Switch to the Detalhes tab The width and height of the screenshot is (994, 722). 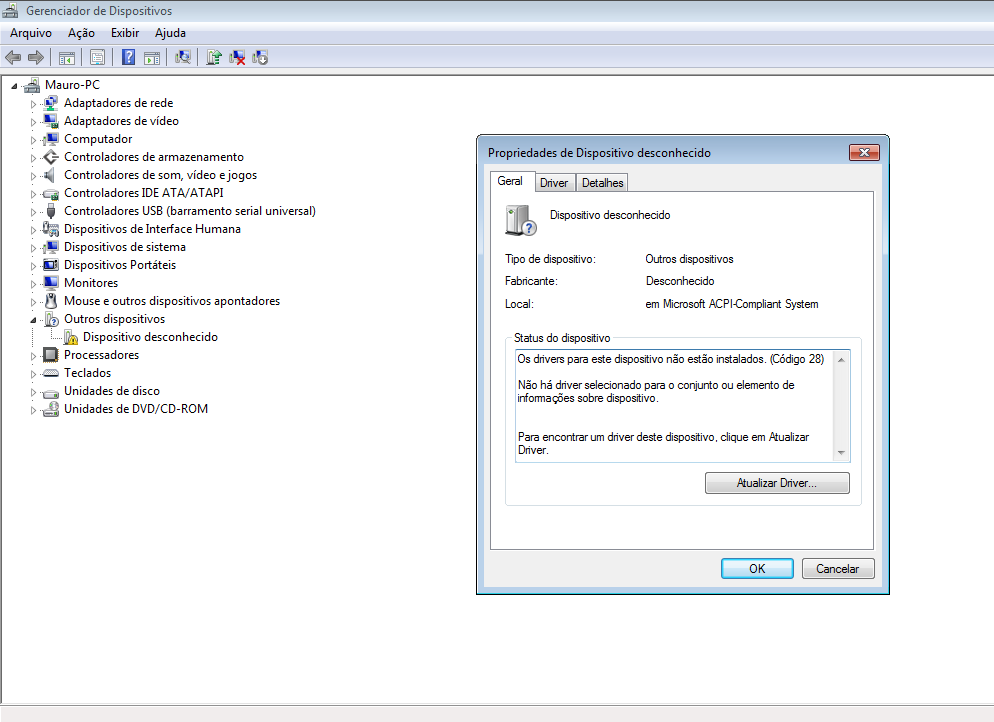[x=602, y=183]
